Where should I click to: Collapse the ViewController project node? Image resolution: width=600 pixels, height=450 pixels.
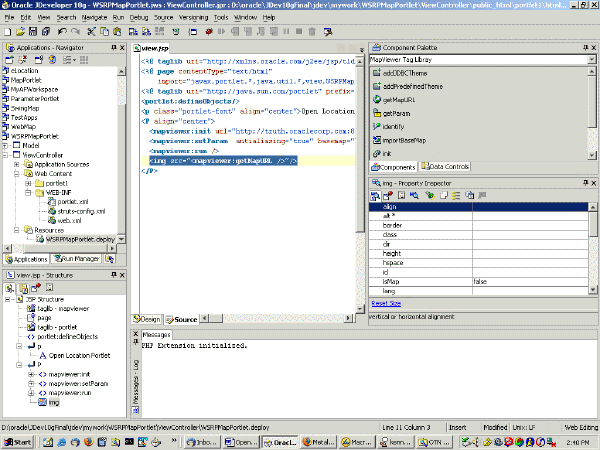click(x=5, y=155)
